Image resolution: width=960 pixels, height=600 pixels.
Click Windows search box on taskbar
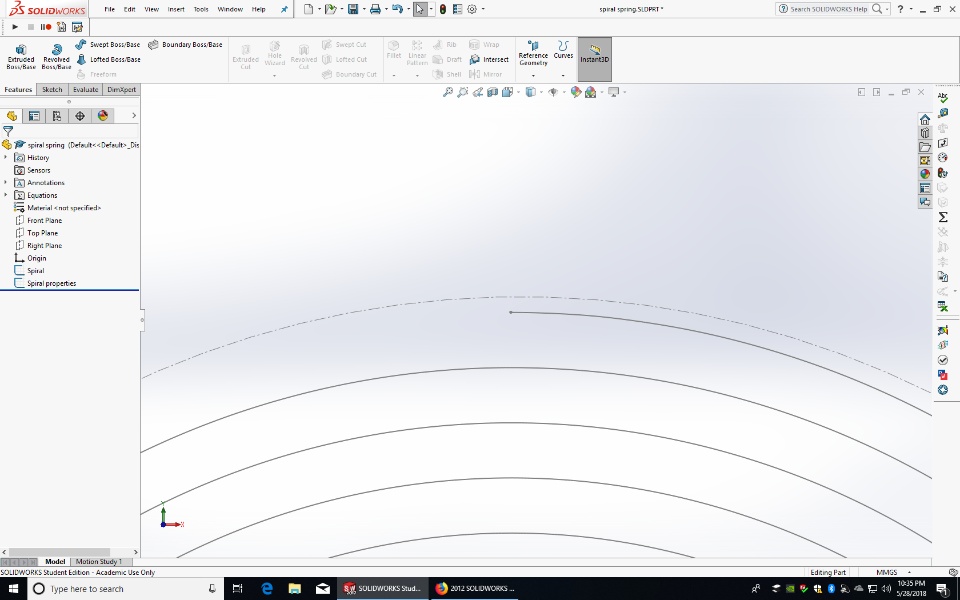click(124, 589)
